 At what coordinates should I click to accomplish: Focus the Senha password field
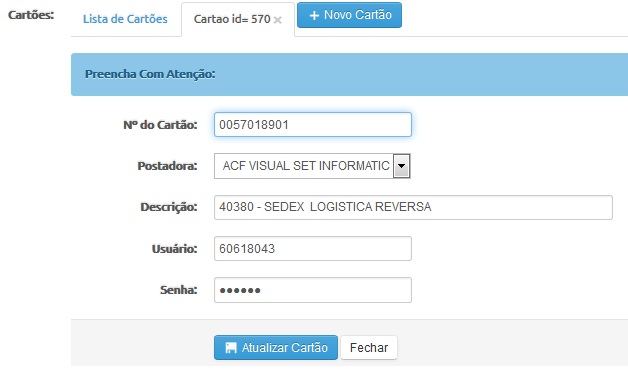click(x=313, y=290)
